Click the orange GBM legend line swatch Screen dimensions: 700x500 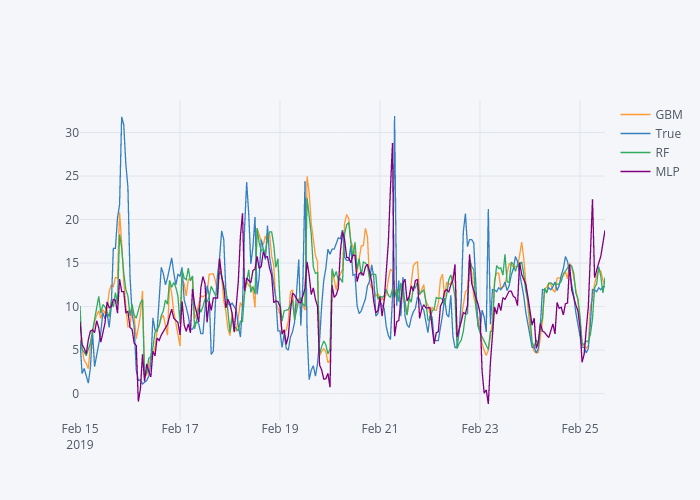coord(635,114)
